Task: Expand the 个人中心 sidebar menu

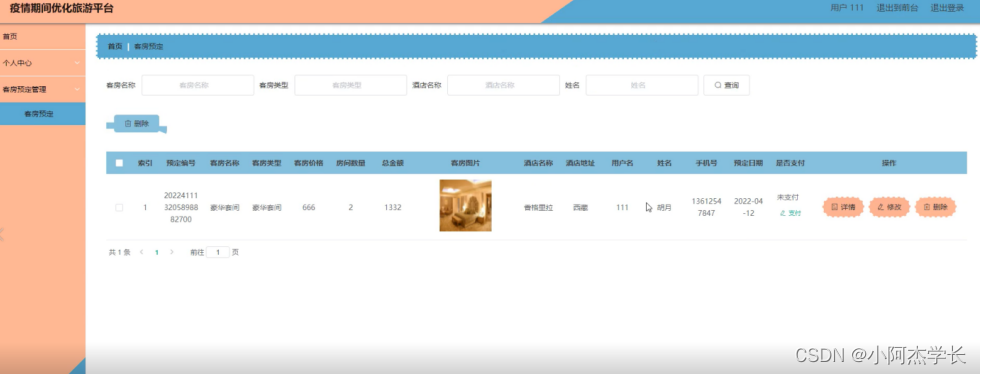Action: coord(43,63)
